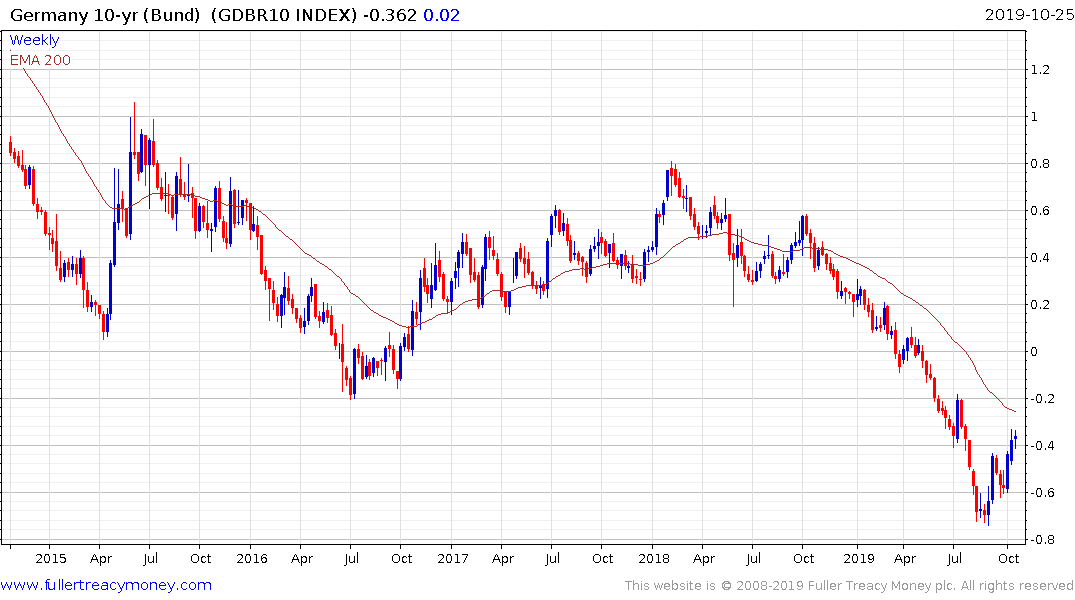
Task: Click the 0.4 y-axis label
Action: (x=1040, y=258)
